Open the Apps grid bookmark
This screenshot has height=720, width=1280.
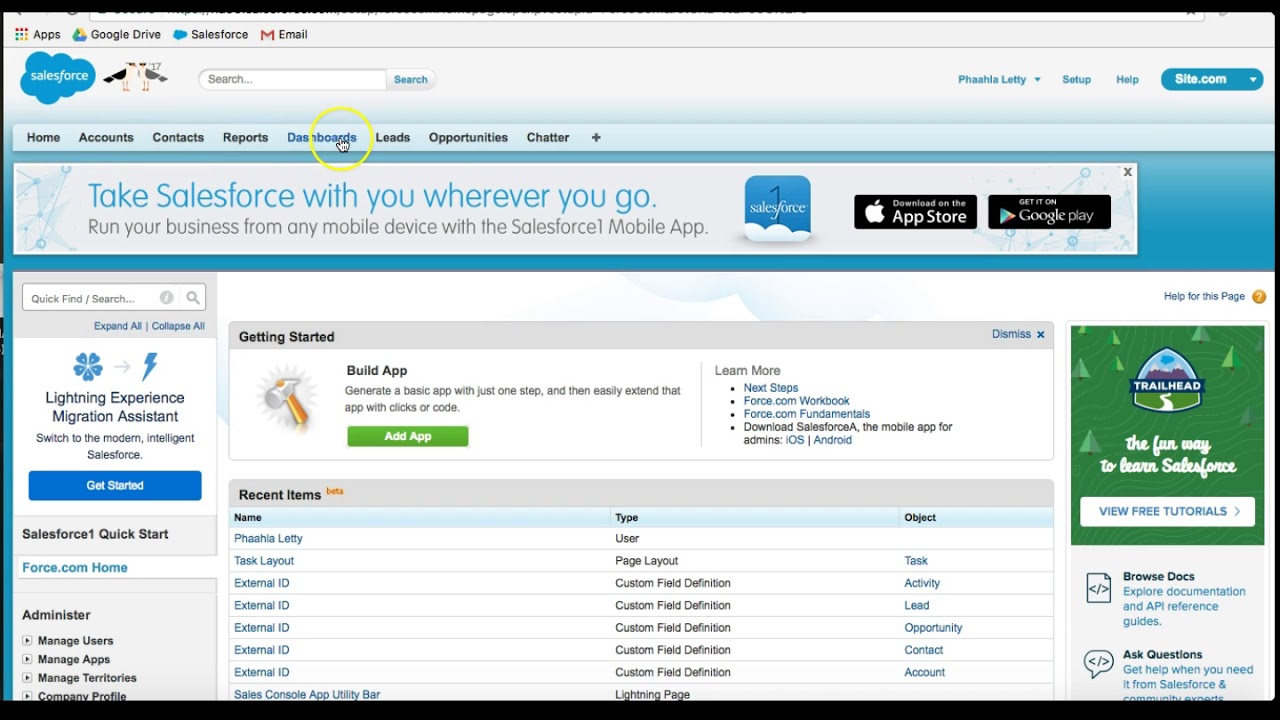pos(38,34)
